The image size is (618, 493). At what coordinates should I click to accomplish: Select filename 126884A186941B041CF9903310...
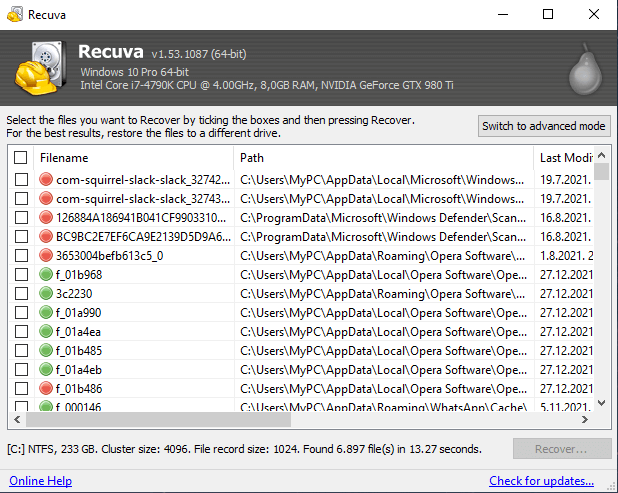pos(141,218)
